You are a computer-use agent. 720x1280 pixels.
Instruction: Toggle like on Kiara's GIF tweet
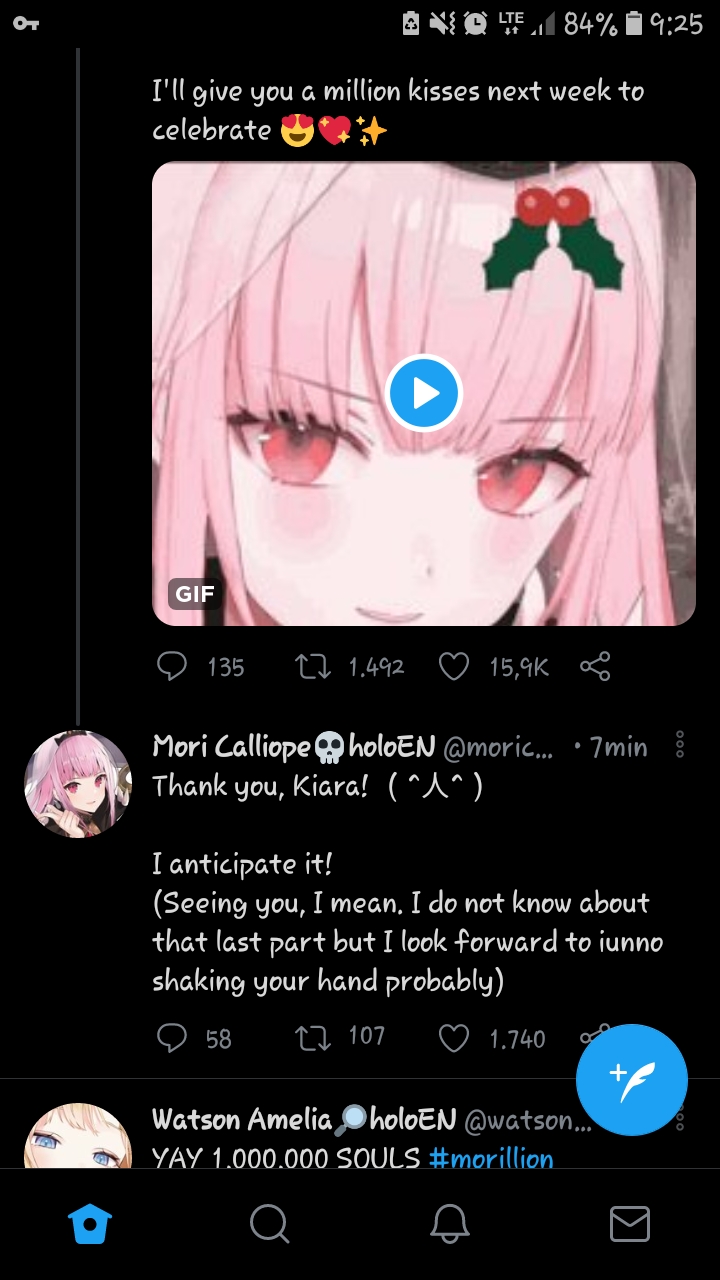(x=455, y=666)
